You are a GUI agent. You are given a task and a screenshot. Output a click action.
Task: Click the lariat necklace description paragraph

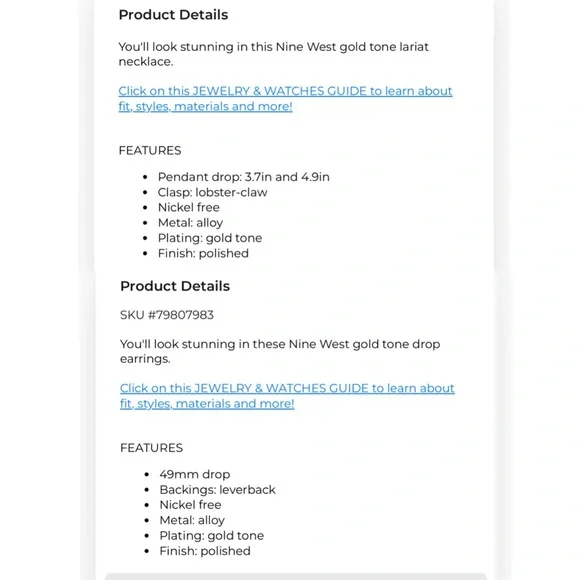coord(273,54)
